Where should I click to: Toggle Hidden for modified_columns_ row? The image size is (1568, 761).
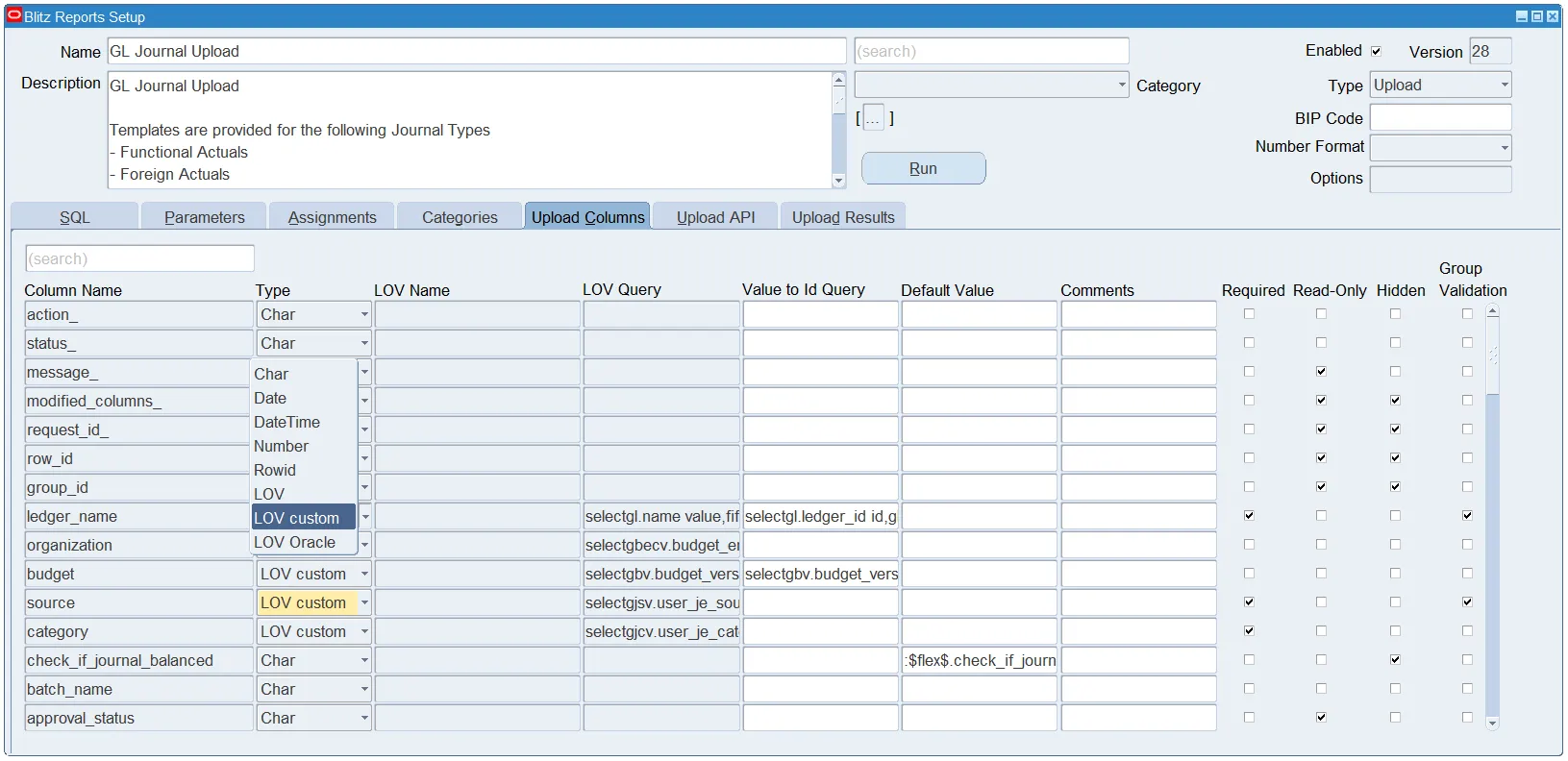pyautogui.click(x=1395, y=401)
